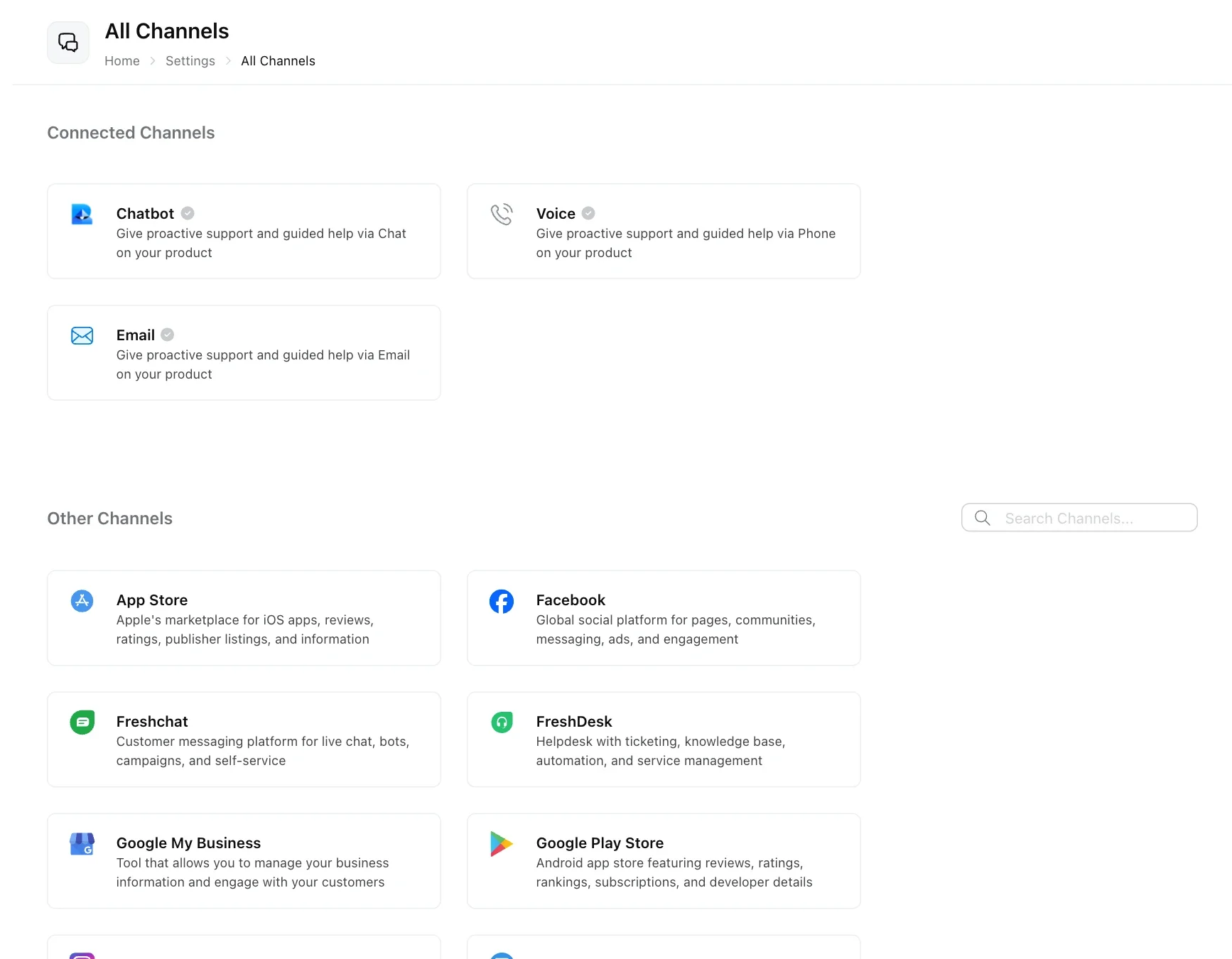Click the magnifier icon in Search Channels

point(983,518)
